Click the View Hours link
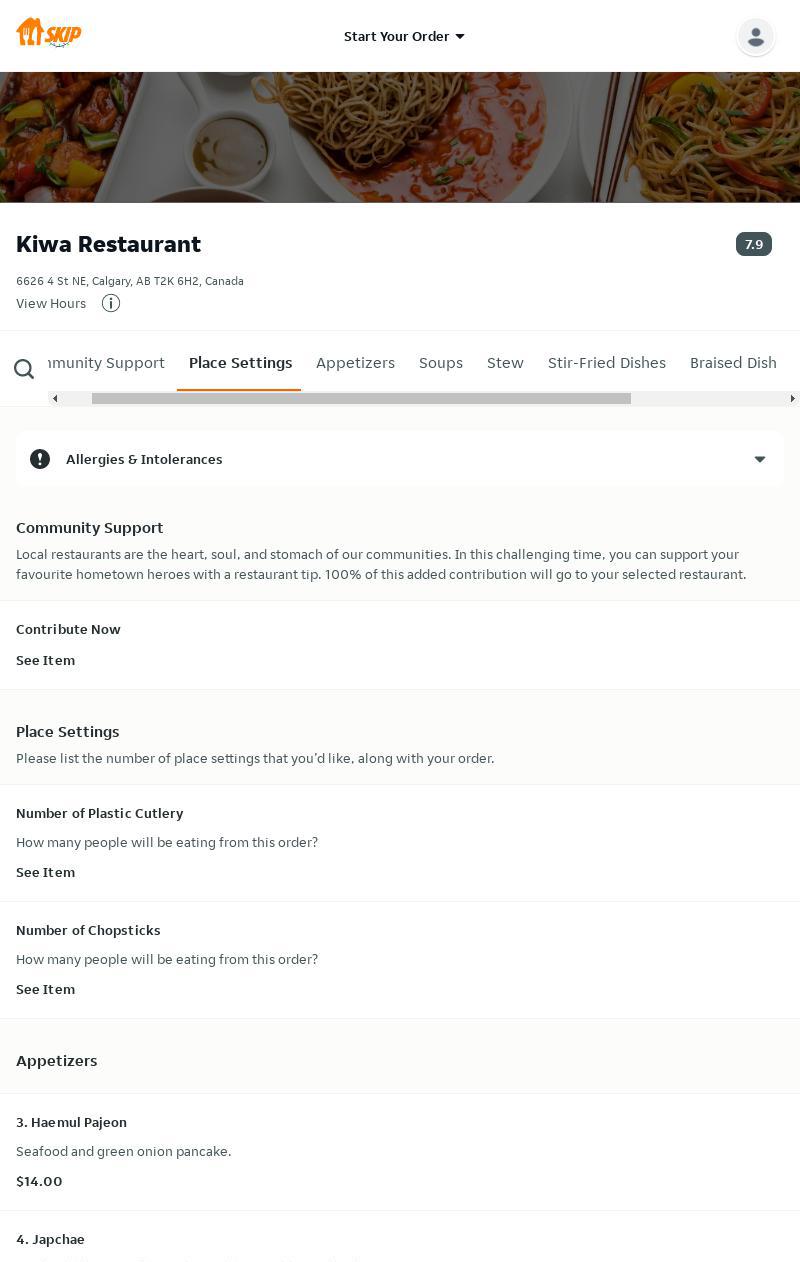Viewport: 800px width, 1262px height. pyautogui.click(x=51, y=303)
